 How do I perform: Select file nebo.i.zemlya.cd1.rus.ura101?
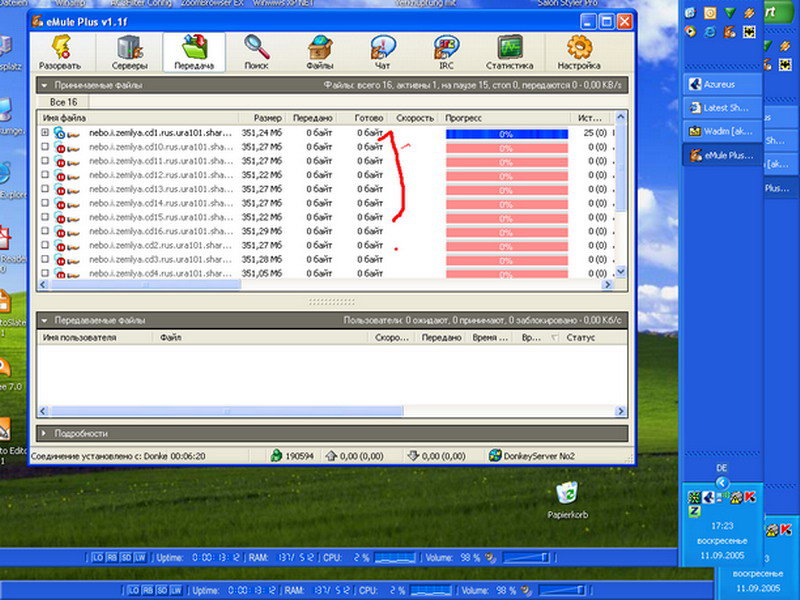point(160,133)
